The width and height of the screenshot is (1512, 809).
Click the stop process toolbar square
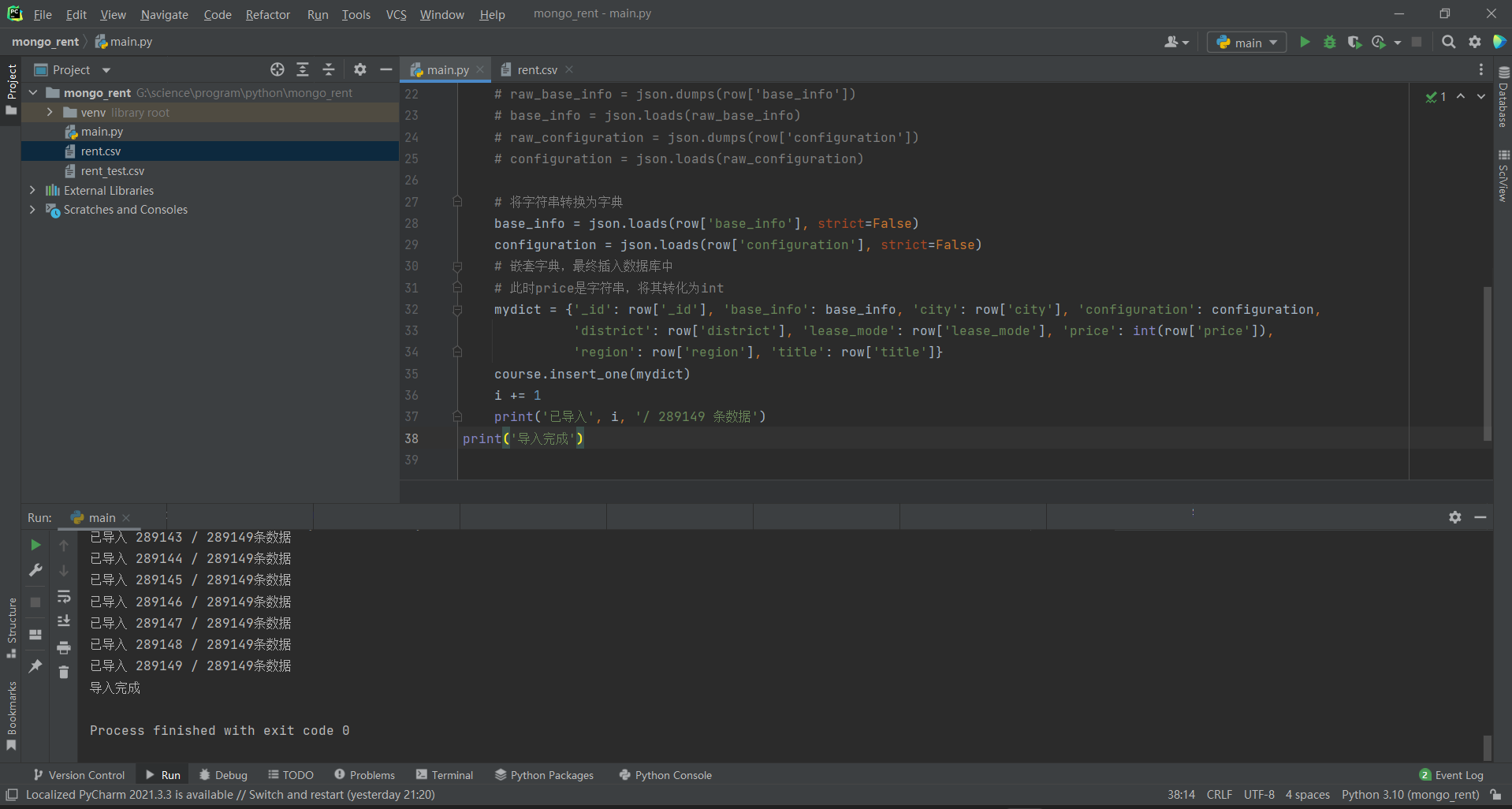pyautogui.click(x=1417, y=42)
